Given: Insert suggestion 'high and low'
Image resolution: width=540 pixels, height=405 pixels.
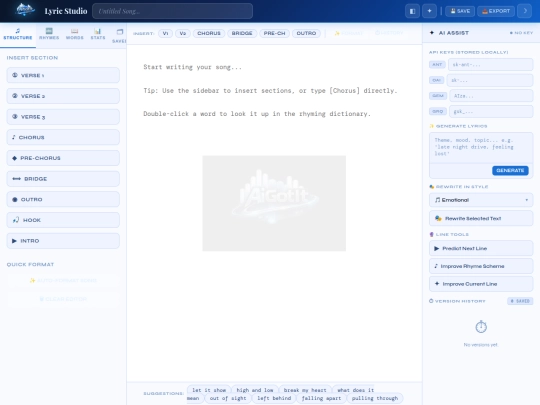Looking at the screenshot, I should 255,390.
